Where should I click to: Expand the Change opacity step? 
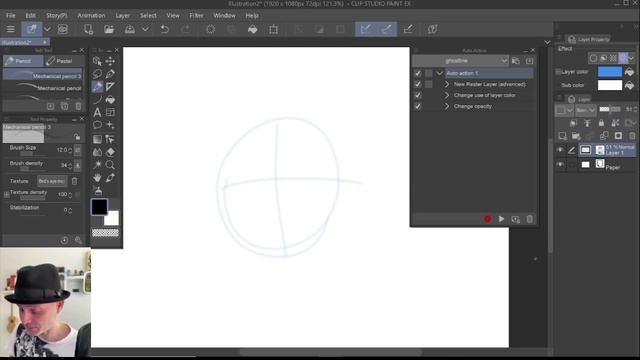447,107
